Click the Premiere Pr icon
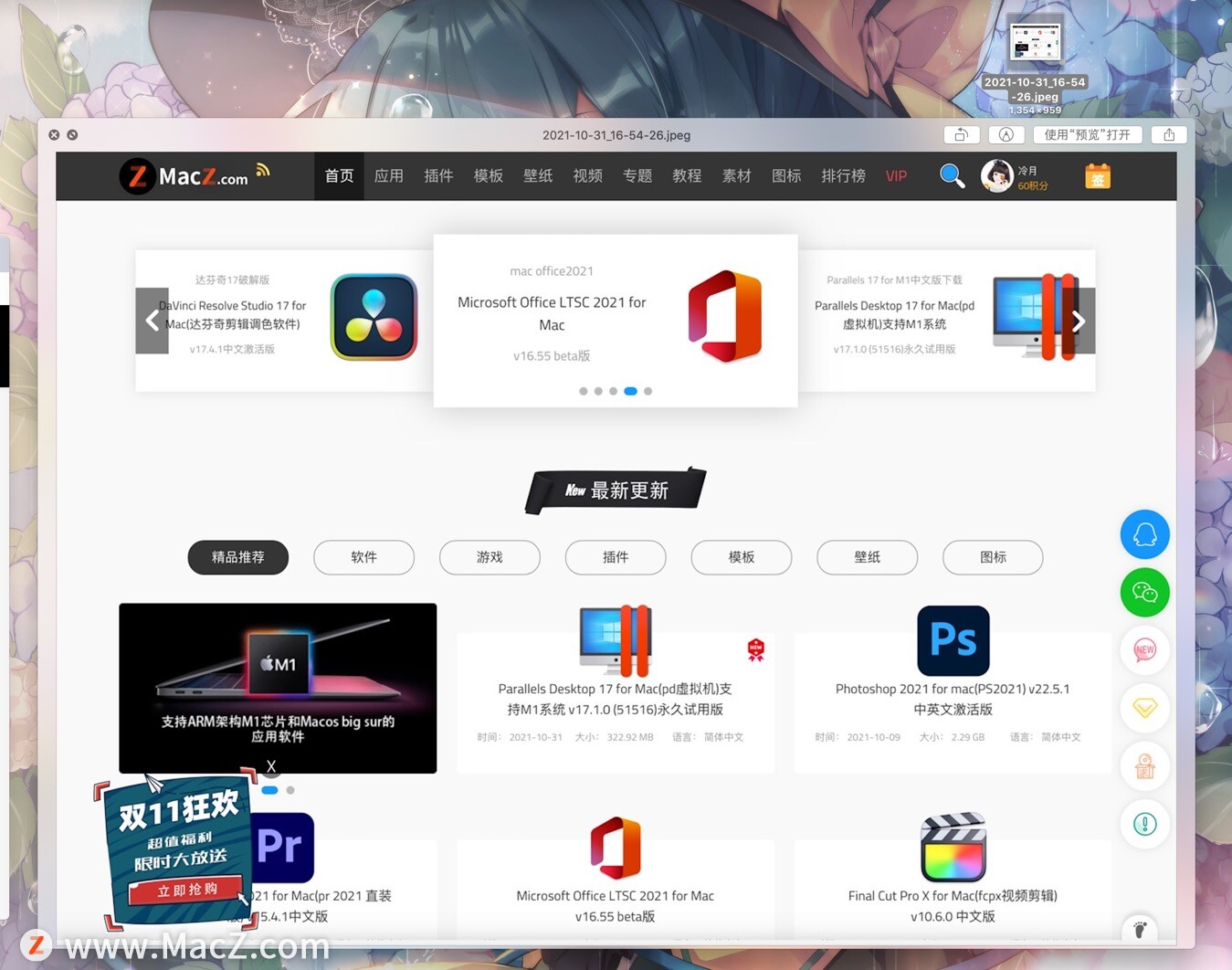 [282, 847]
